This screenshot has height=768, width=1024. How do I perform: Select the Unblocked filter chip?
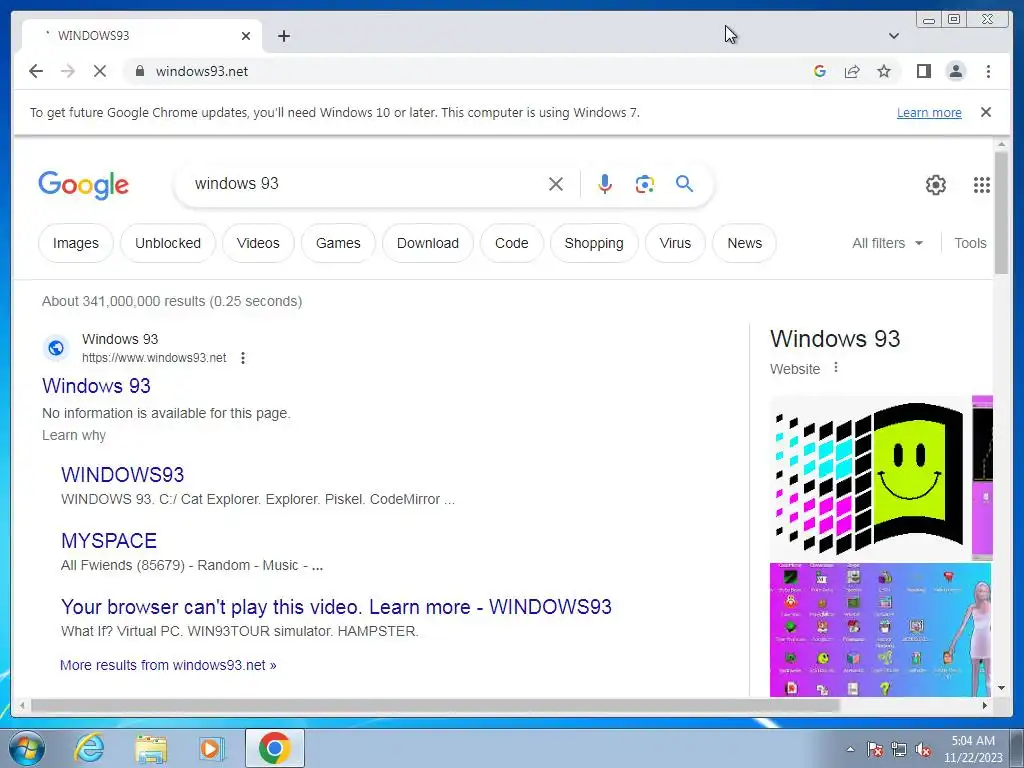[168, 243]
